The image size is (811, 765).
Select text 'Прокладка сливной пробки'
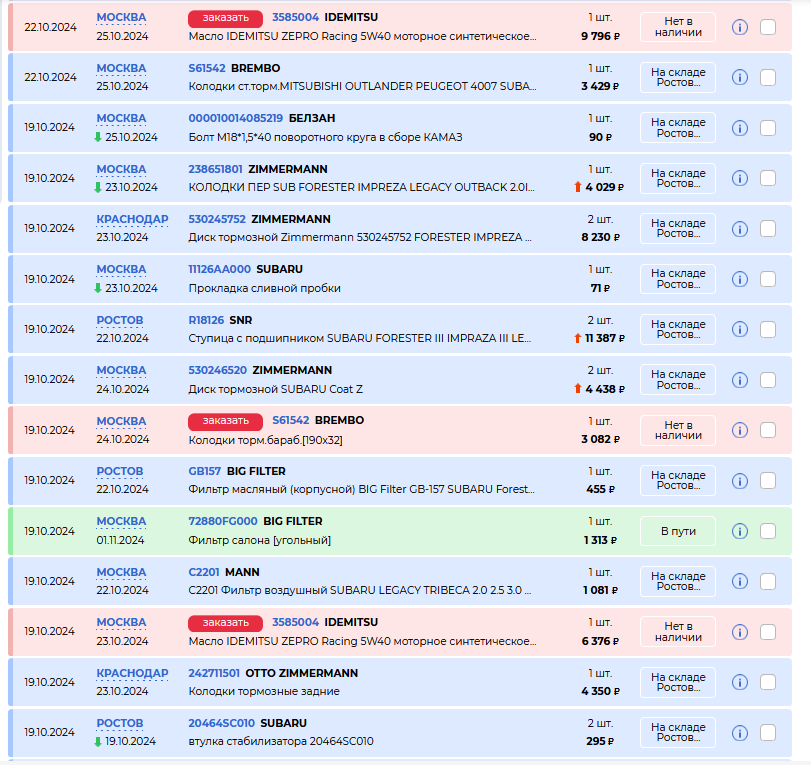[x=264, y=288]
